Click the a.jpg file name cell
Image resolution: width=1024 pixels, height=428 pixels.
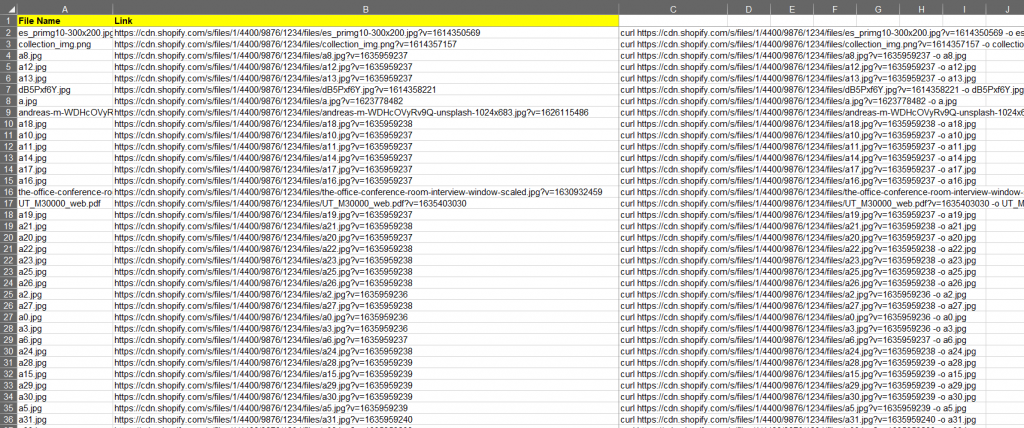(65, 101)
